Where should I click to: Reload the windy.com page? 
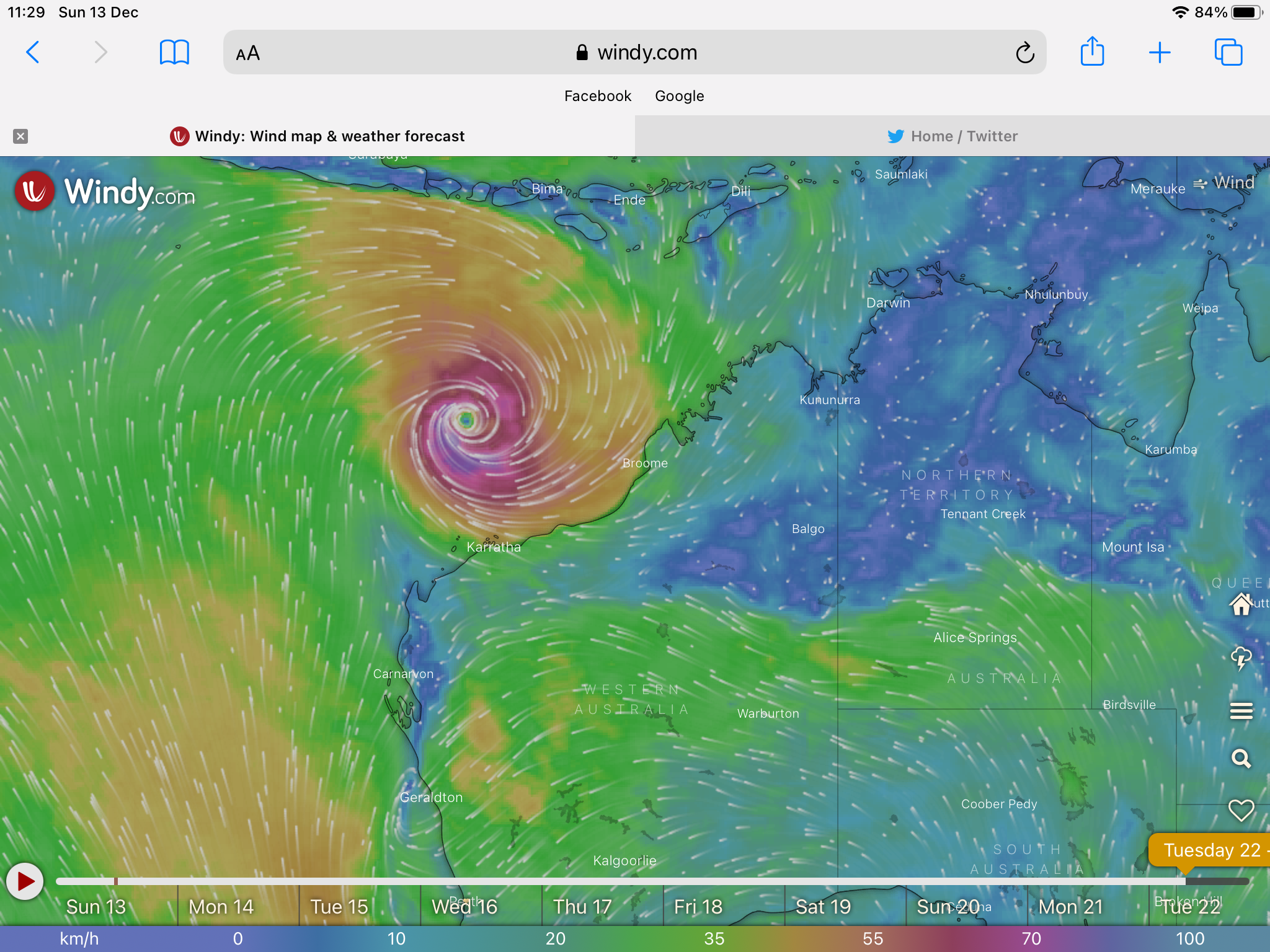pyautogui.click(x=1024, y=53)
